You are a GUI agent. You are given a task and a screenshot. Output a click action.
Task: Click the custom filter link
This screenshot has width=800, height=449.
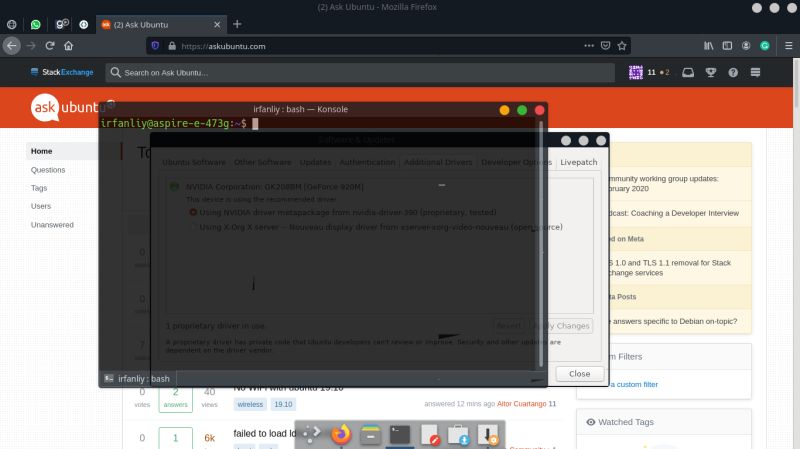[634, 384]
